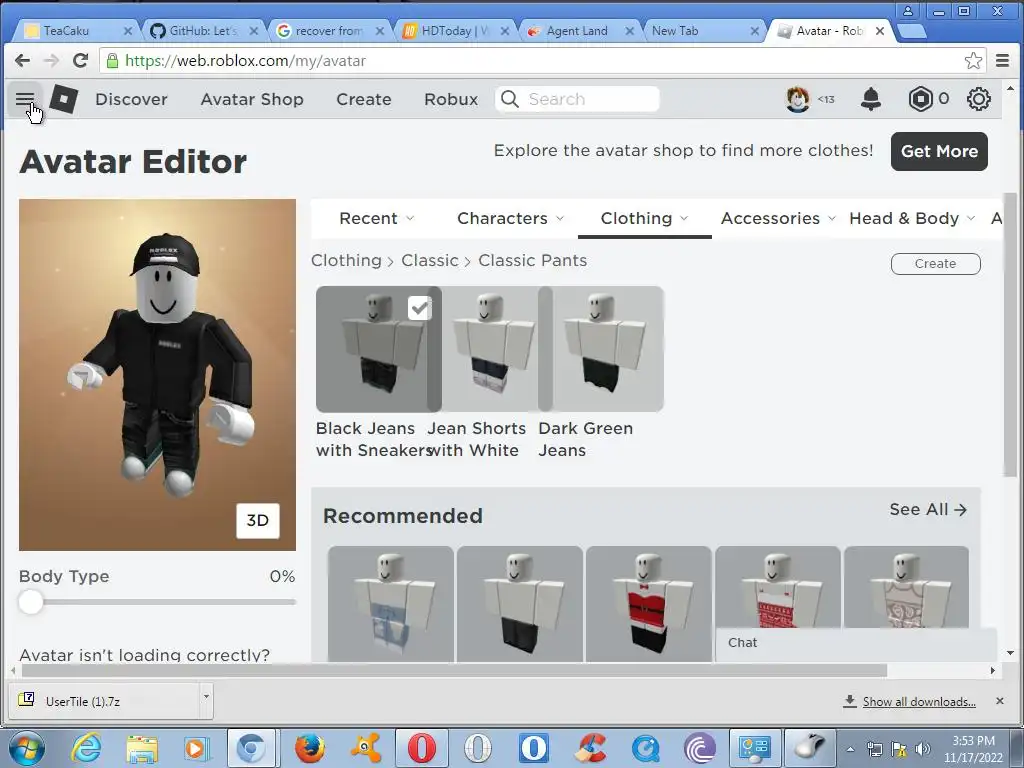1024x768 pixels.
Task: Open the Robux balance icon
Action: [x=920, y=99]
